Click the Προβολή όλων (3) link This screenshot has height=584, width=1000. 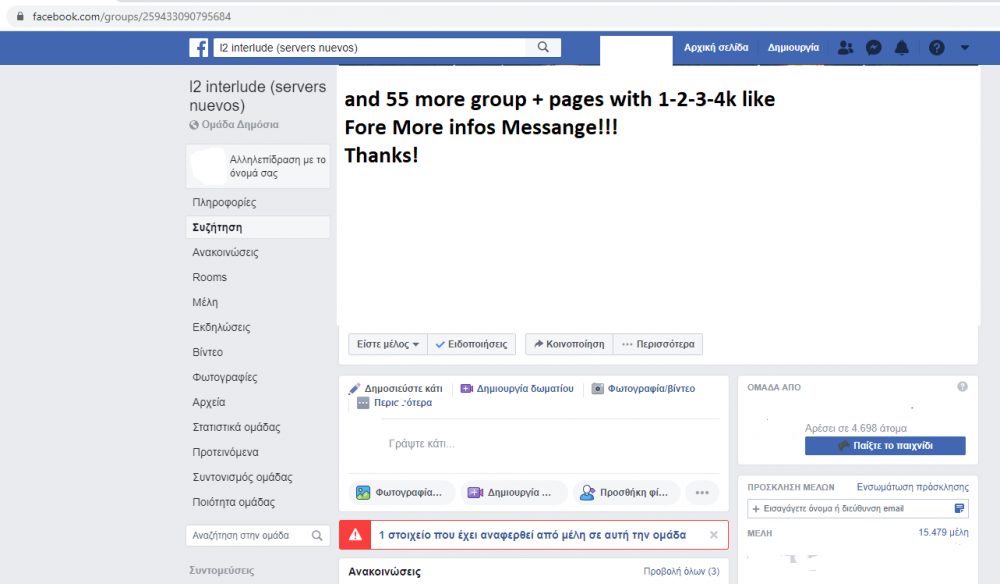pos(681,572)
